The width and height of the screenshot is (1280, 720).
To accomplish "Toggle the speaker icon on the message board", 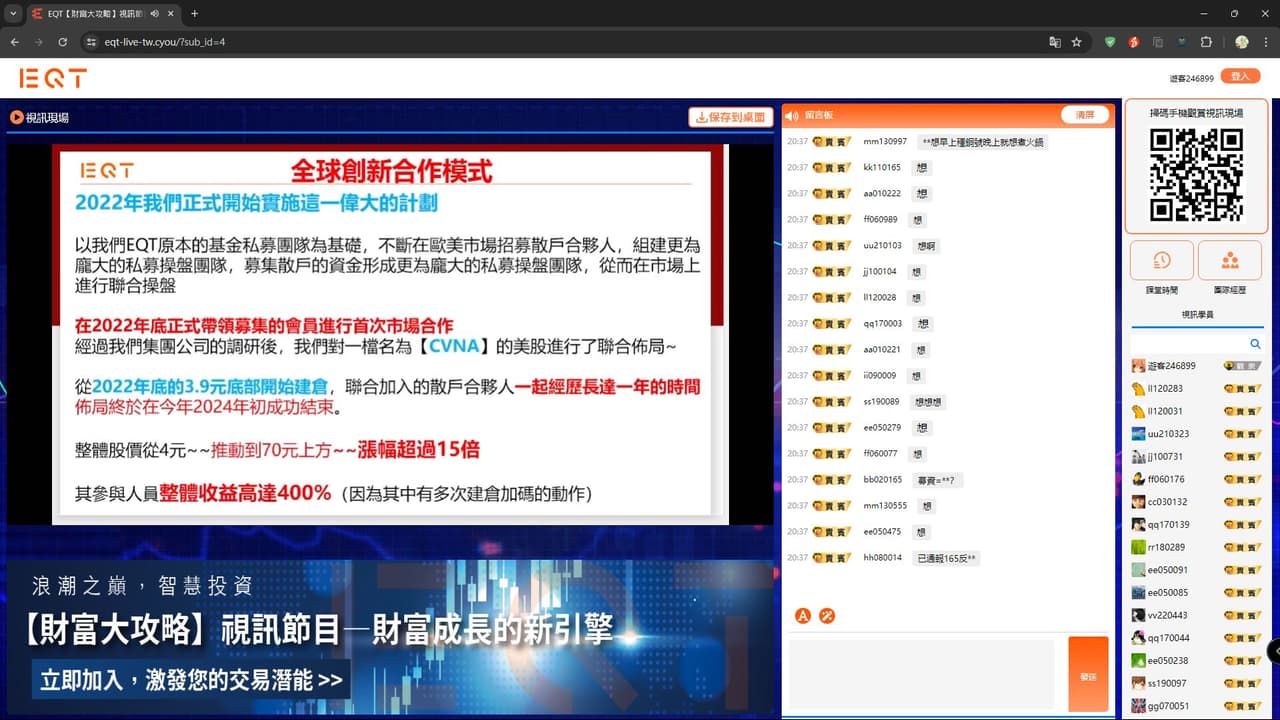I will 792,116.
